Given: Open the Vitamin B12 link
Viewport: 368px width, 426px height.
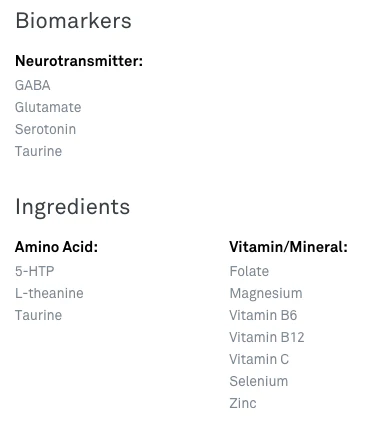Looking at the screenshot, I should tap(267, 337).
